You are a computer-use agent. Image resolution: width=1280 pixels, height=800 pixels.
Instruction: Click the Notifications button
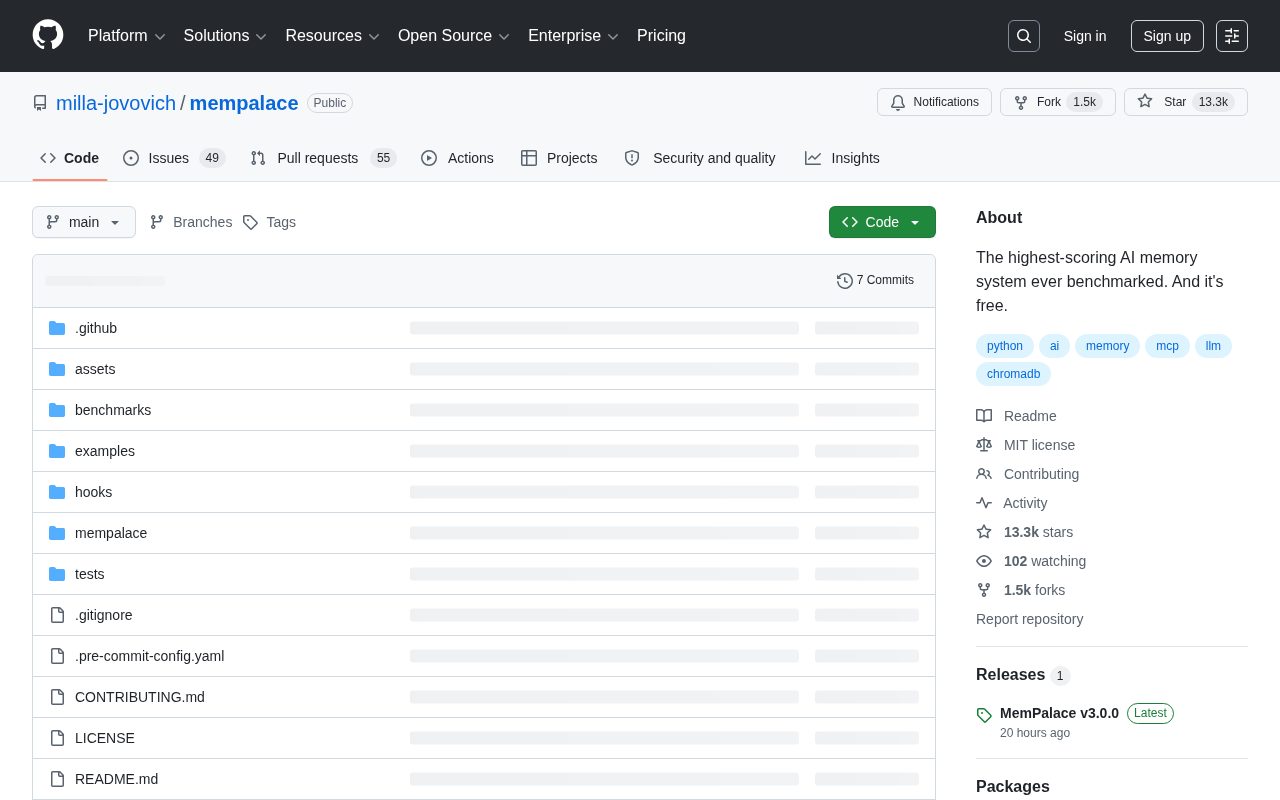[934, 102]
